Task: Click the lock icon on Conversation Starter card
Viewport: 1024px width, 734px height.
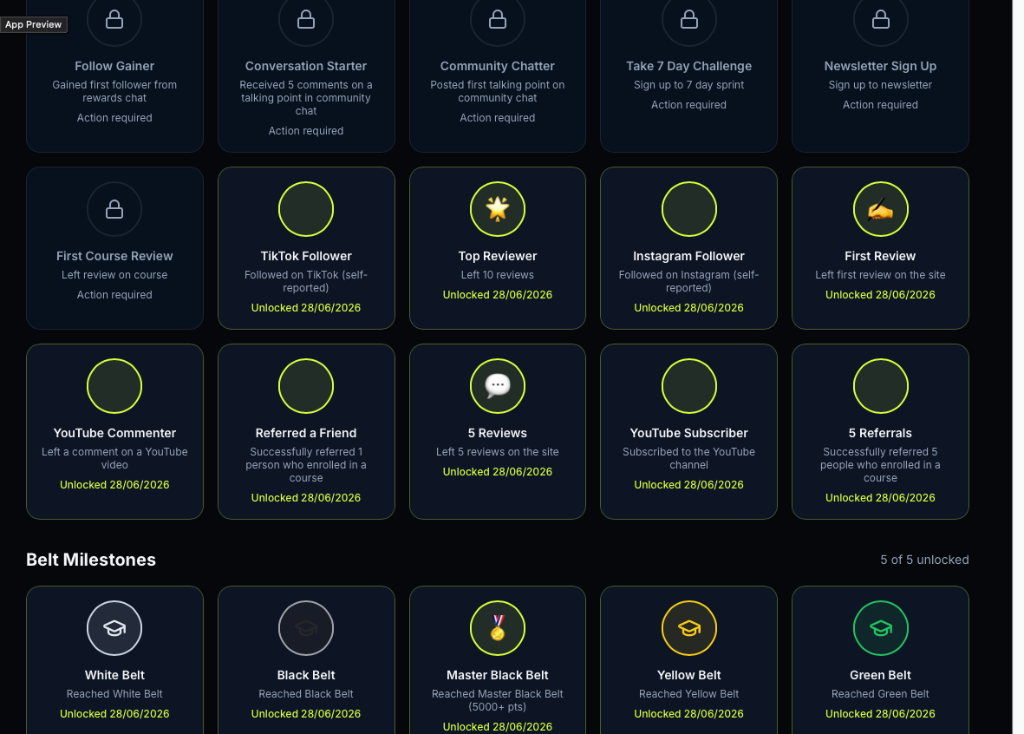Action: tap(306, 20)
